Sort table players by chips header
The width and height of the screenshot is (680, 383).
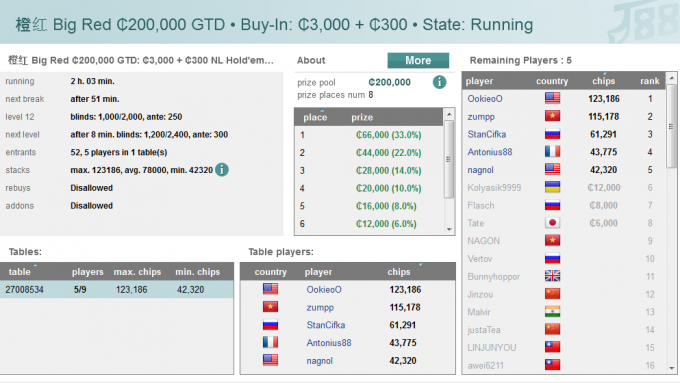[x=399, y=272]
